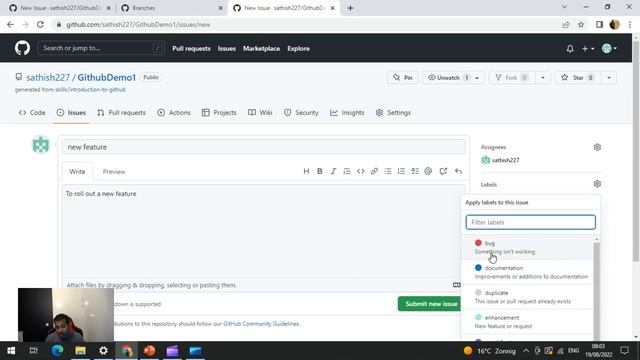640x360 pixels.
Task: Open the Code tab
Action: 32,113
